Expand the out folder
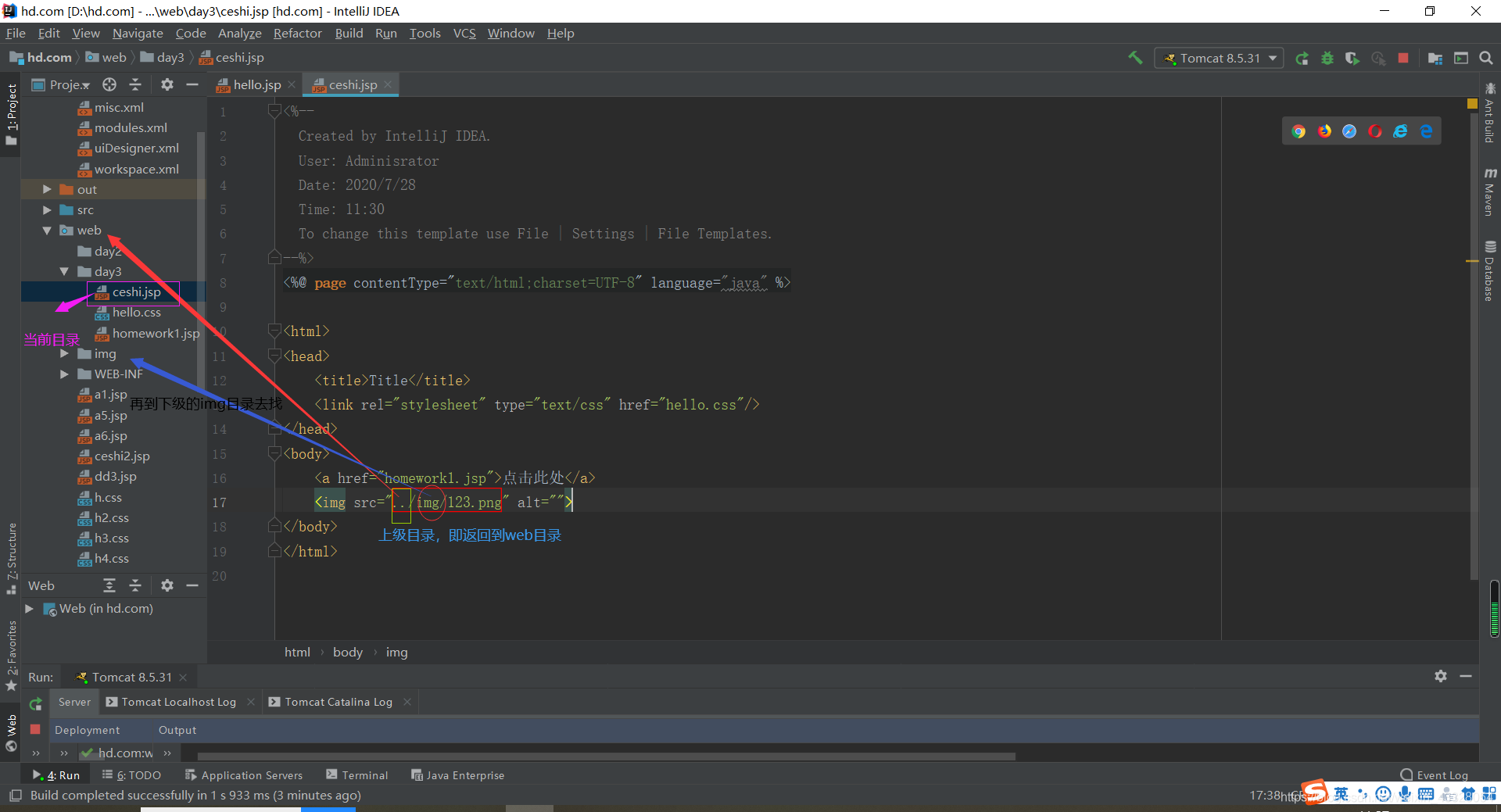Image resolution: width=1501 pixels, height=812 pixels. coord(47,189)
